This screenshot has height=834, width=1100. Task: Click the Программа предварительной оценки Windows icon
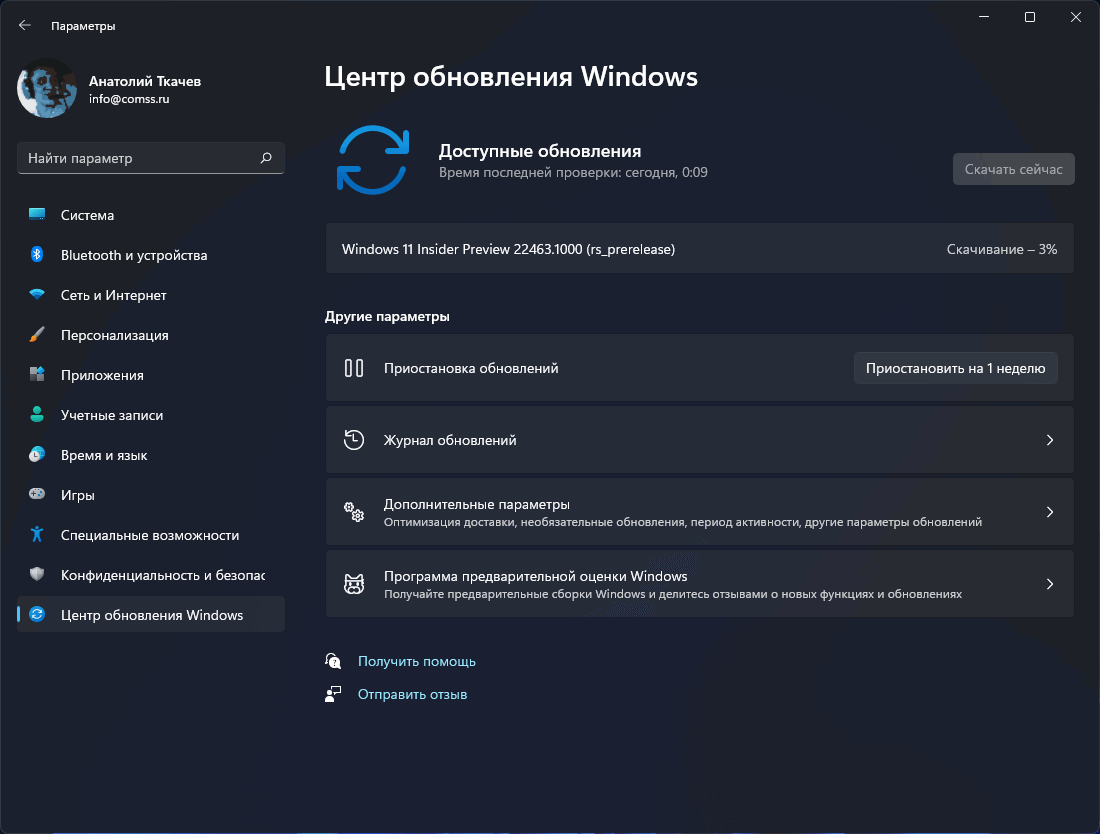[353, 584]
